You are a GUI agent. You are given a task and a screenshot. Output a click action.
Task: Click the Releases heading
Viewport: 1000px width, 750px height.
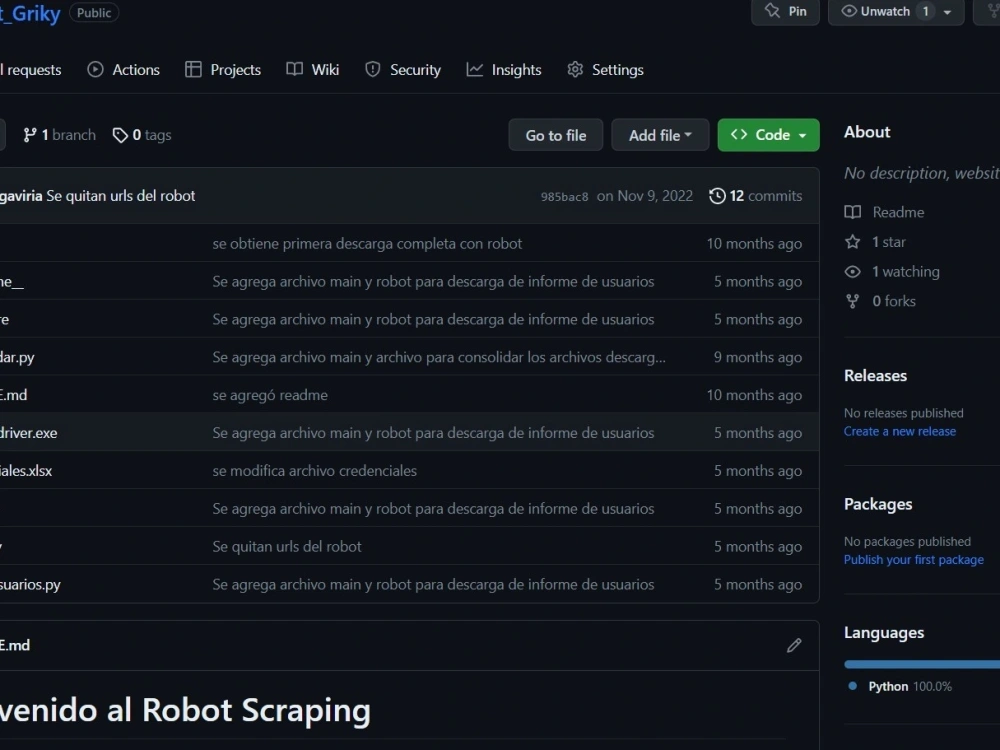[x=875, y=376]
